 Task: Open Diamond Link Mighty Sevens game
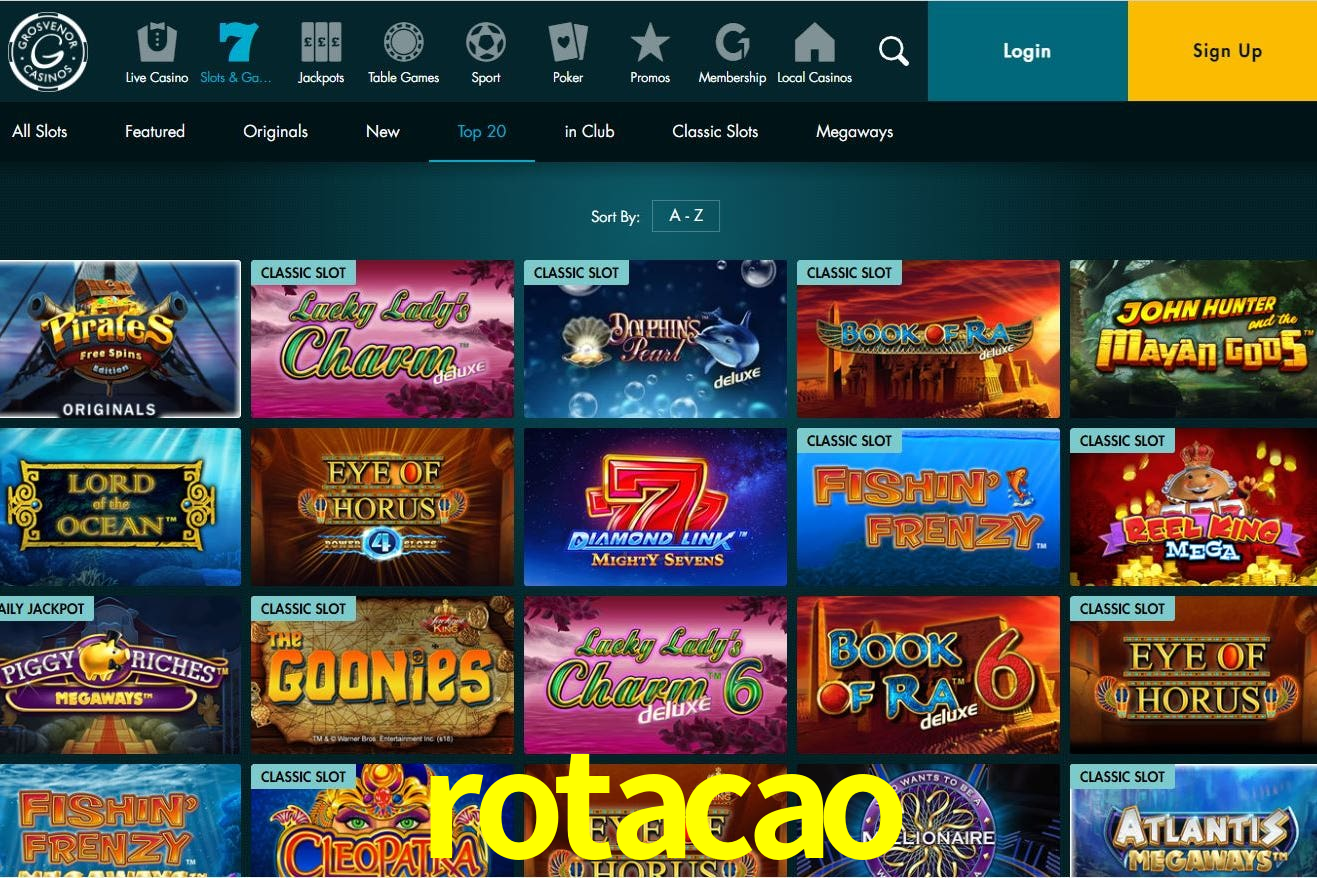coord(655,507)
